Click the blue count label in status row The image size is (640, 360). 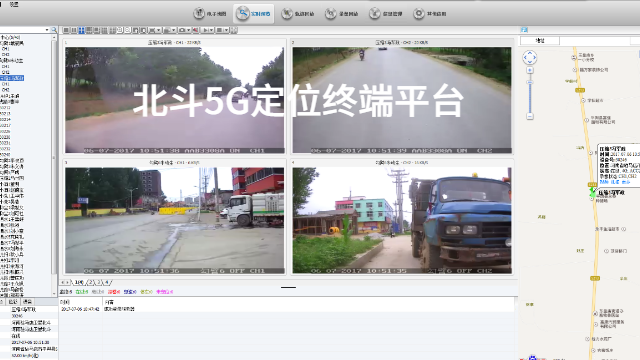(130, 292)
